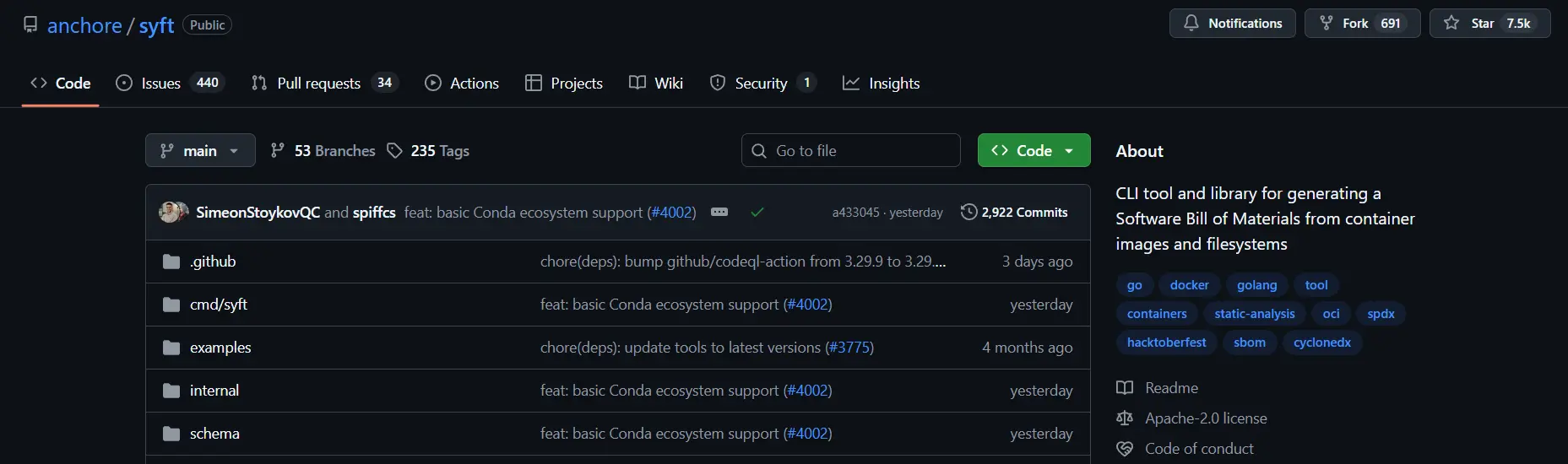
Task: View the 53 Branches list
Action: click(x=323, y=150)
